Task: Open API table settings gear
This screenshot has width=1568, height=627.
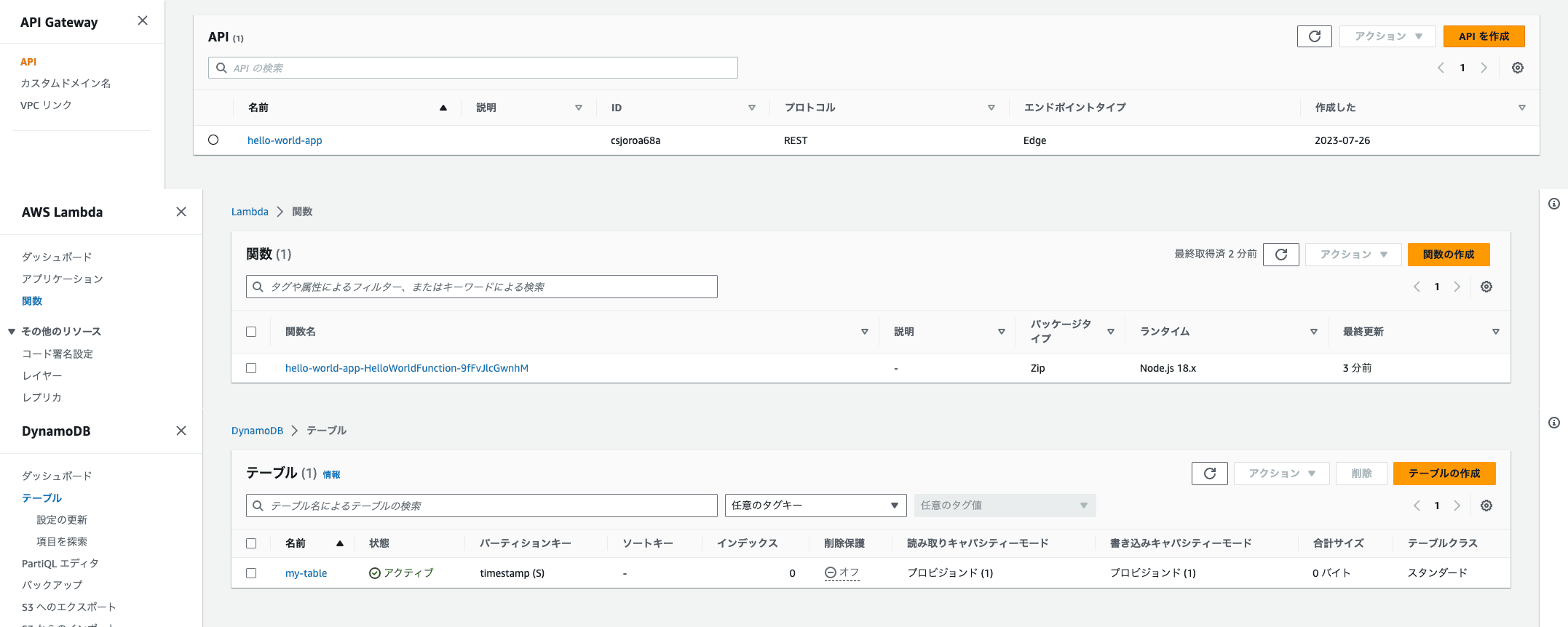Action: [x=1518, y=68]
